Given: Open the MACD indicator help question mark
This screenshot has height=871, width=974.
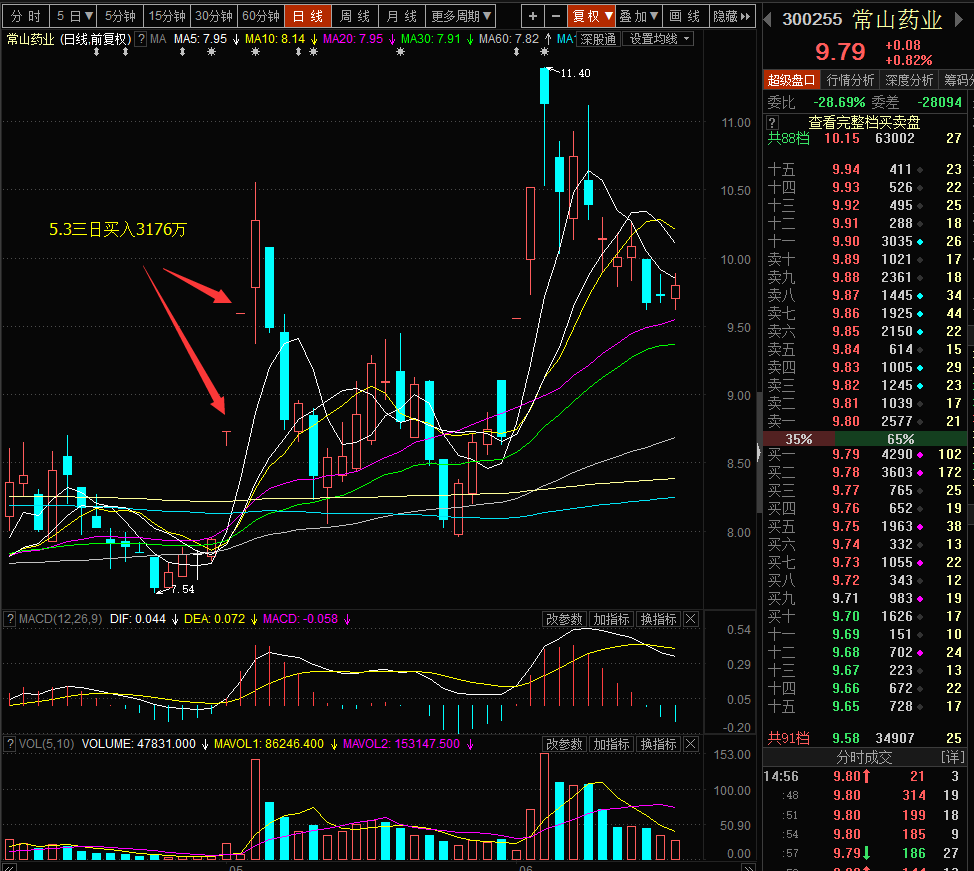Looking at the screenshot, I should [x=10, y=619].
